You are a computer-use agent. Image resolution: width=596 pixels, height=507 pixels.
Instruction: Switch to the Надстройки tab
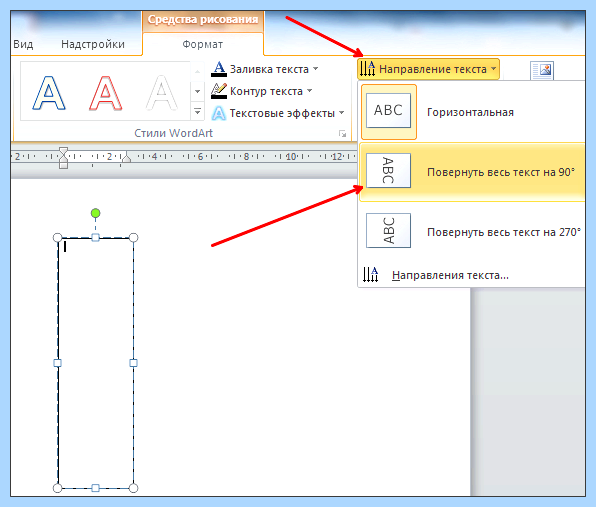pyautogui.click(x=93, y=44)
